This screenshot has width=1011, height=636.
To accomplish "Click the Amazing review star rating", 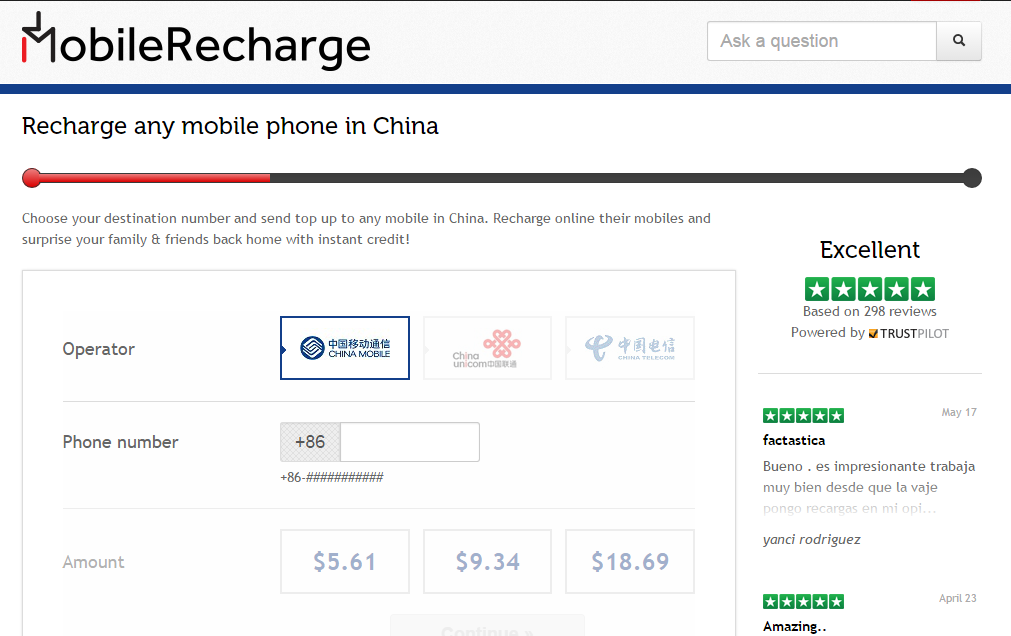I will tap(803, 602).
